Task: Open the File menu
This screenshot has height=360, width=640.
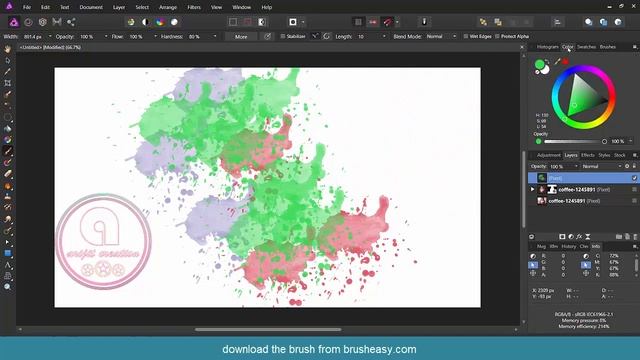Action: [x=27, y=7]
